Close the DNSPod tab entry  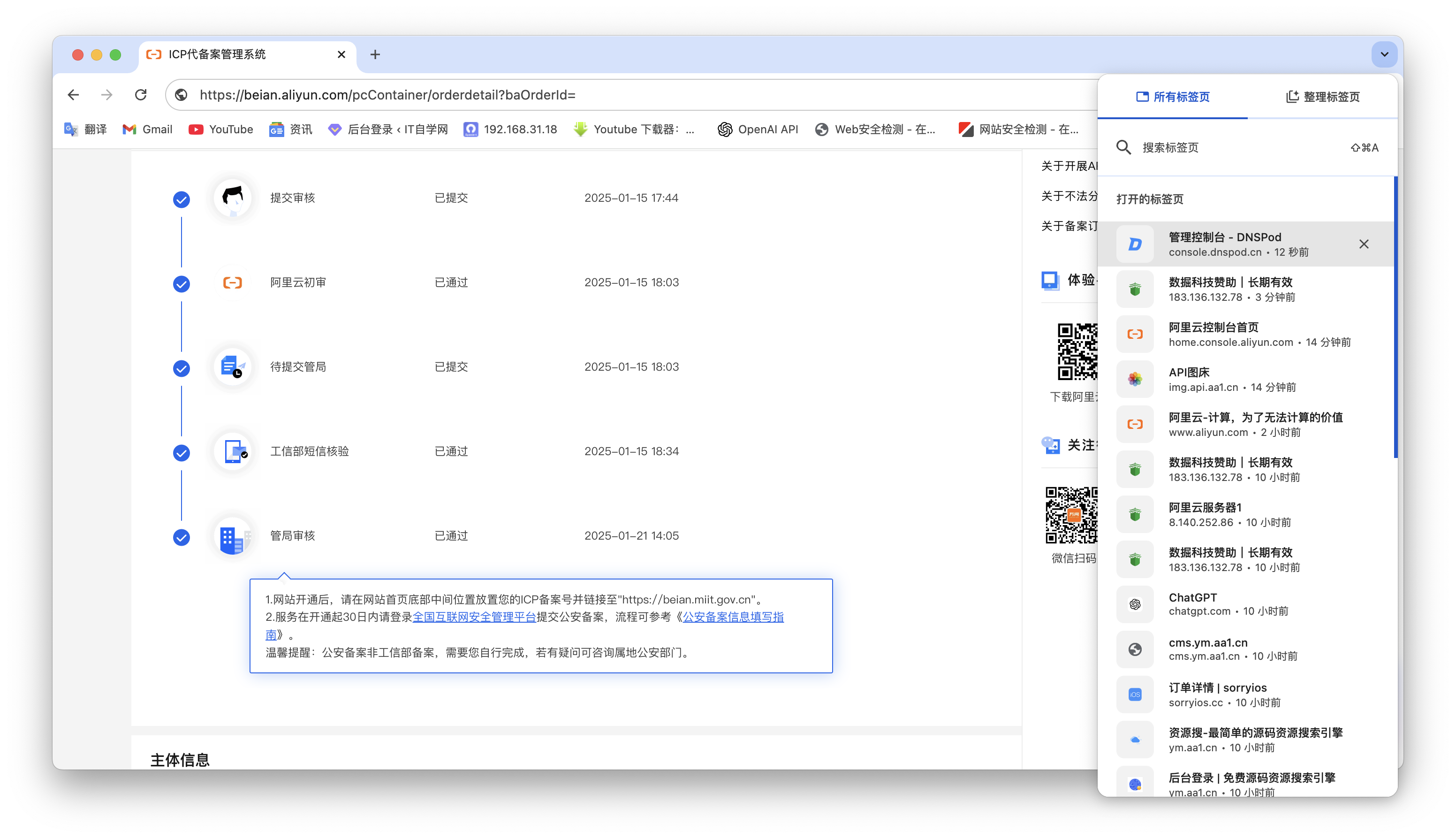[x=1364, y=244]
